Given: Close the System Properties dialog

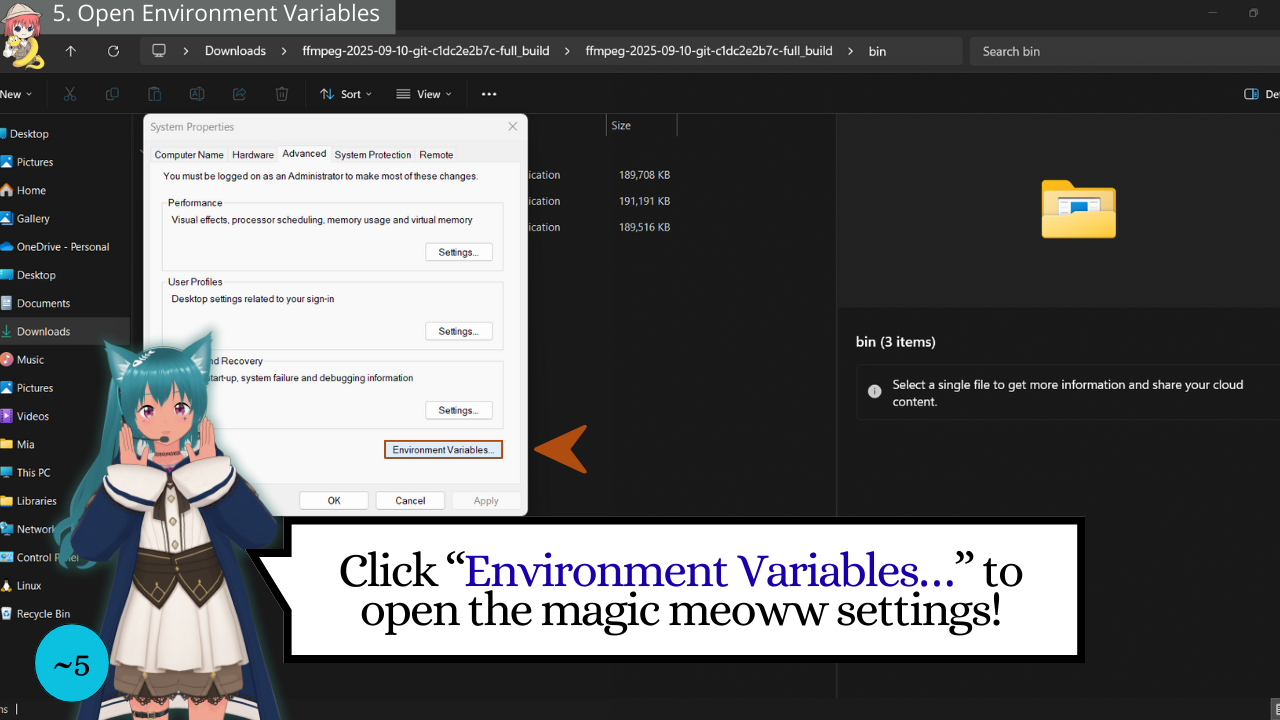Looking at the screenshot, I should (x=513, y=127).
